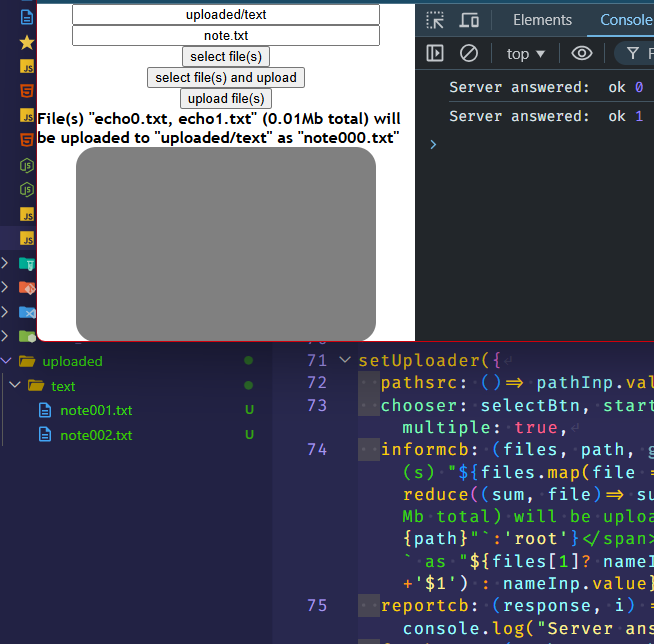This screenshot has width=654, height=644.
Task: Click the U git status badge for note001.txt
Action: (x=249, y=410)
